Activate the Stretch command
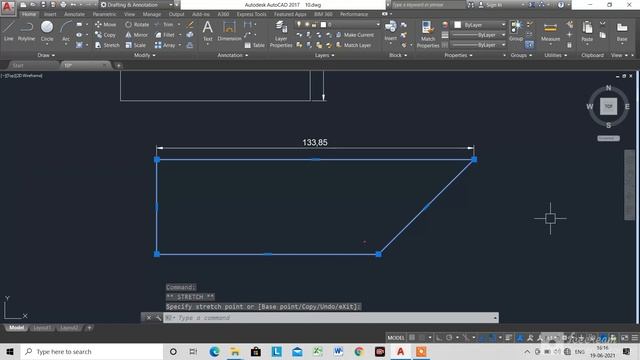Image resolution: width=640 pixels, height=360 pixels. click(107, 45)
